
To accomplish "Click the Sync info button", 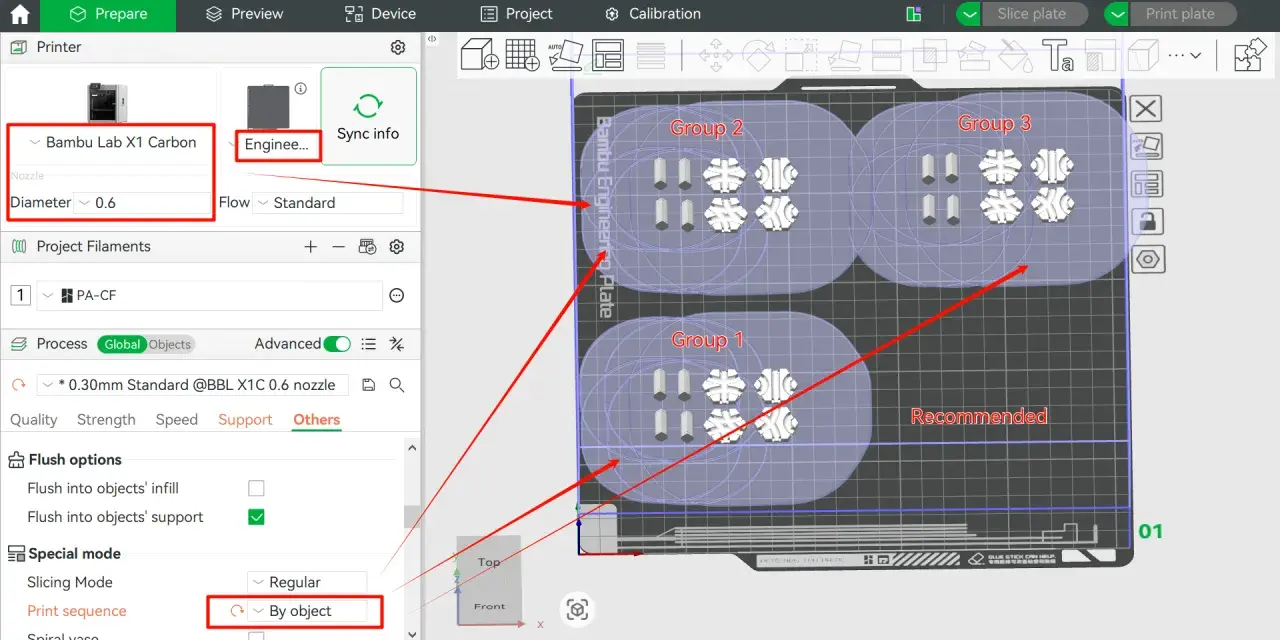I will coord(368,116).
